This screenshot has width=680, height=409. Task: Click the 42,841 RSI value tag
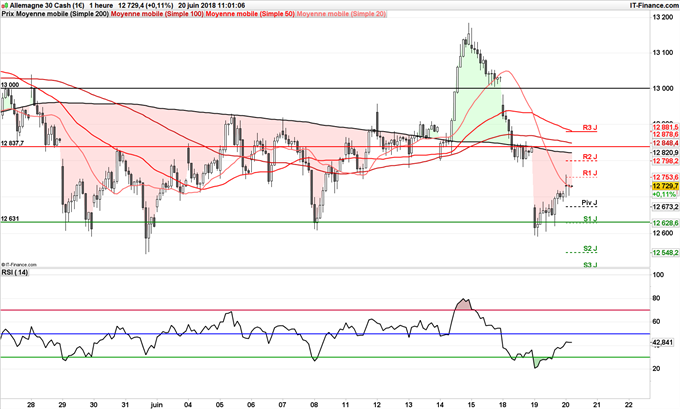pos(663,343)
